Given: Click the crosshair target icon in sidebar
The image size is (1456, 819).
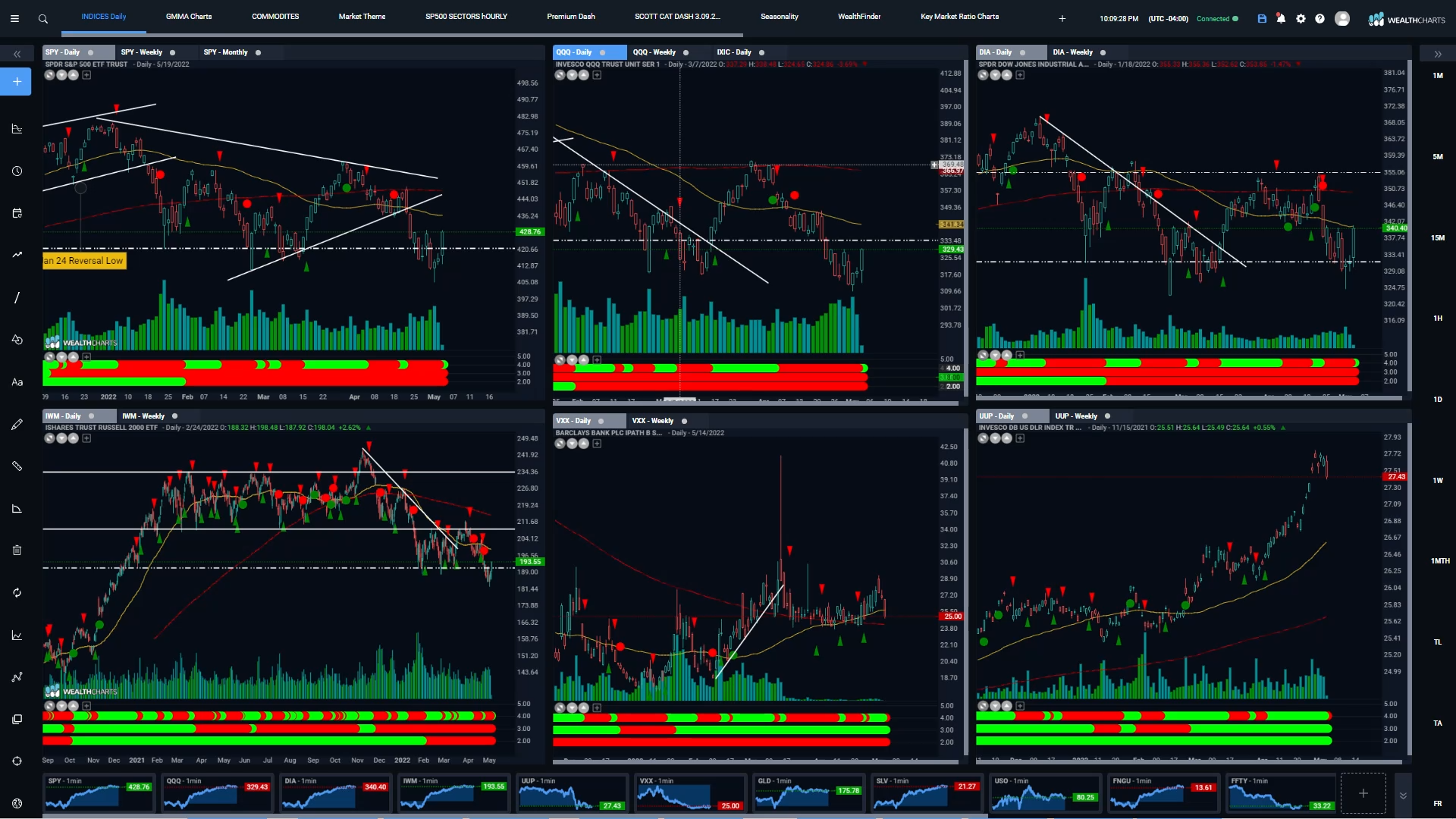Looking at the screenshot, I should (x=17, y=761).
